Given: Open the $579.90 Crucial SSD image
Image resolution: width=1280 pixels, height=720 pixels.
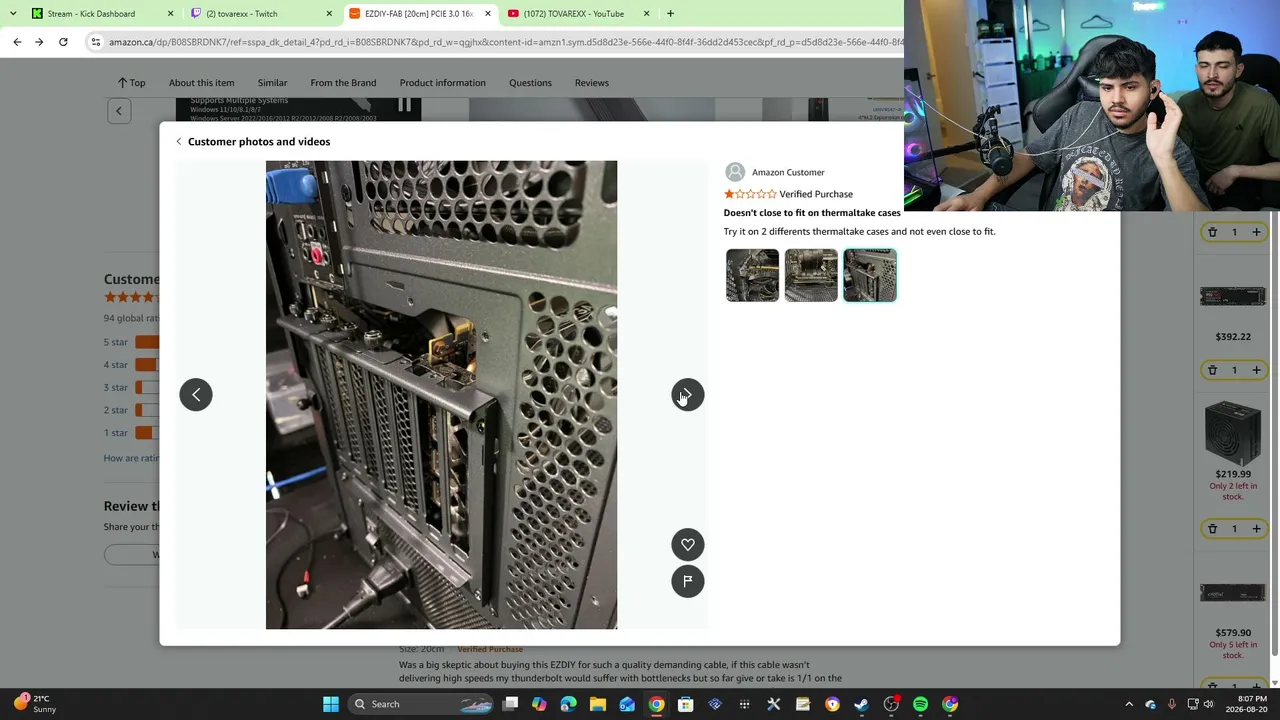Looking at the screenshot, I should 1233,593.
